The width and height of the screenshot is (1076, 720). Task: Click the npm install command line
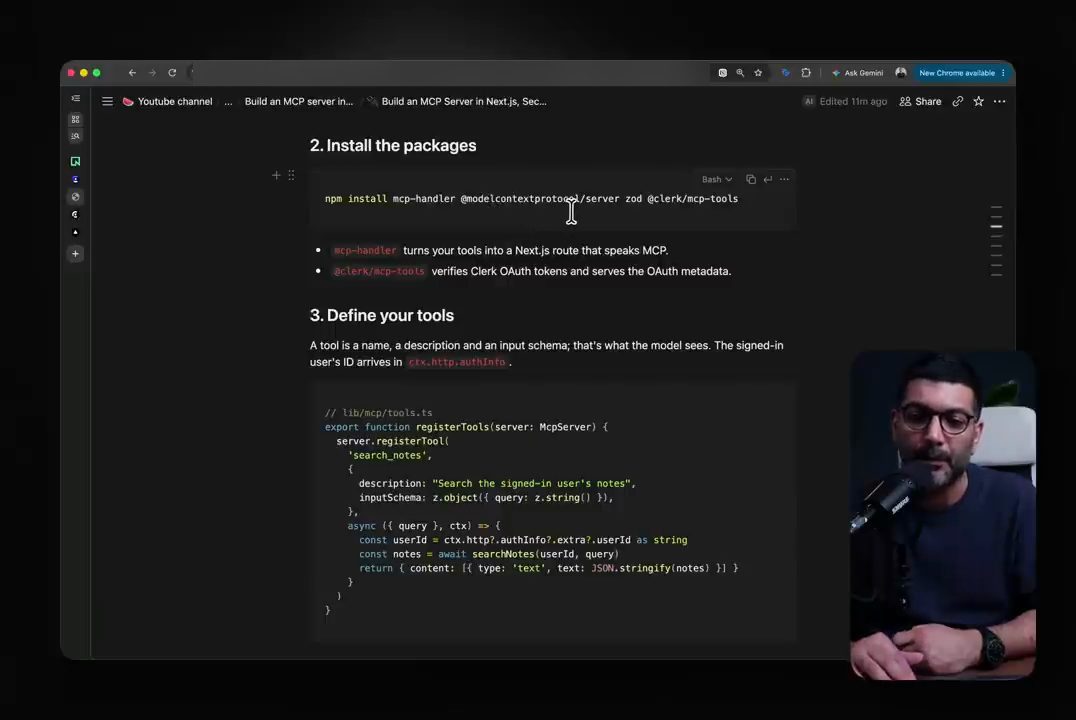tap(531, 199)
